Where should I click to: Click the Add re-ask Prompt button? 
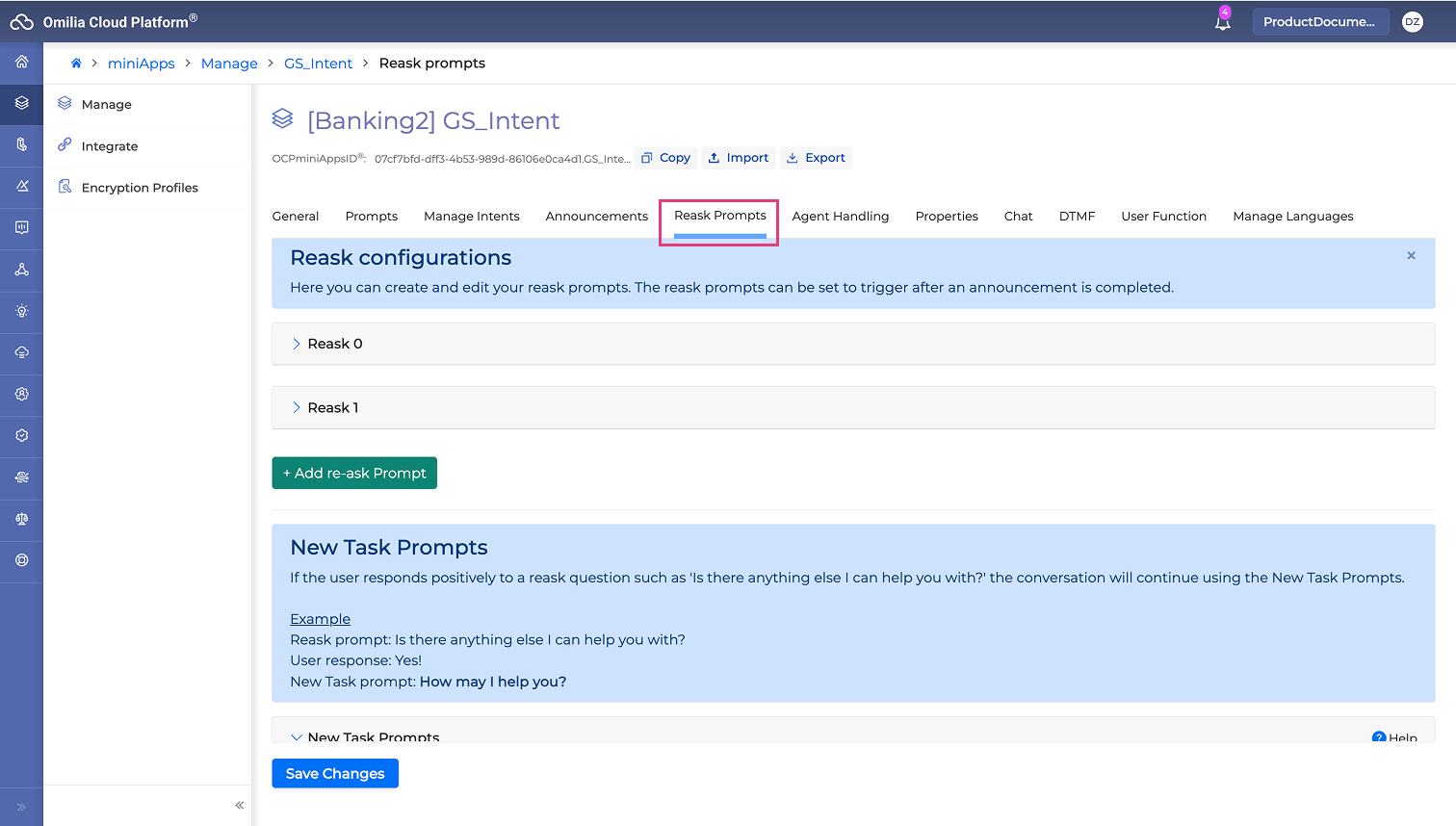354,474
